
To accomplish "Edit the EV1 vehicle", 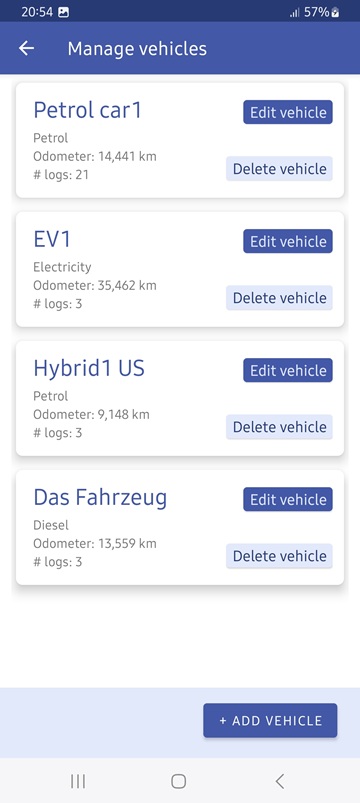I will [x=288, y=241].
